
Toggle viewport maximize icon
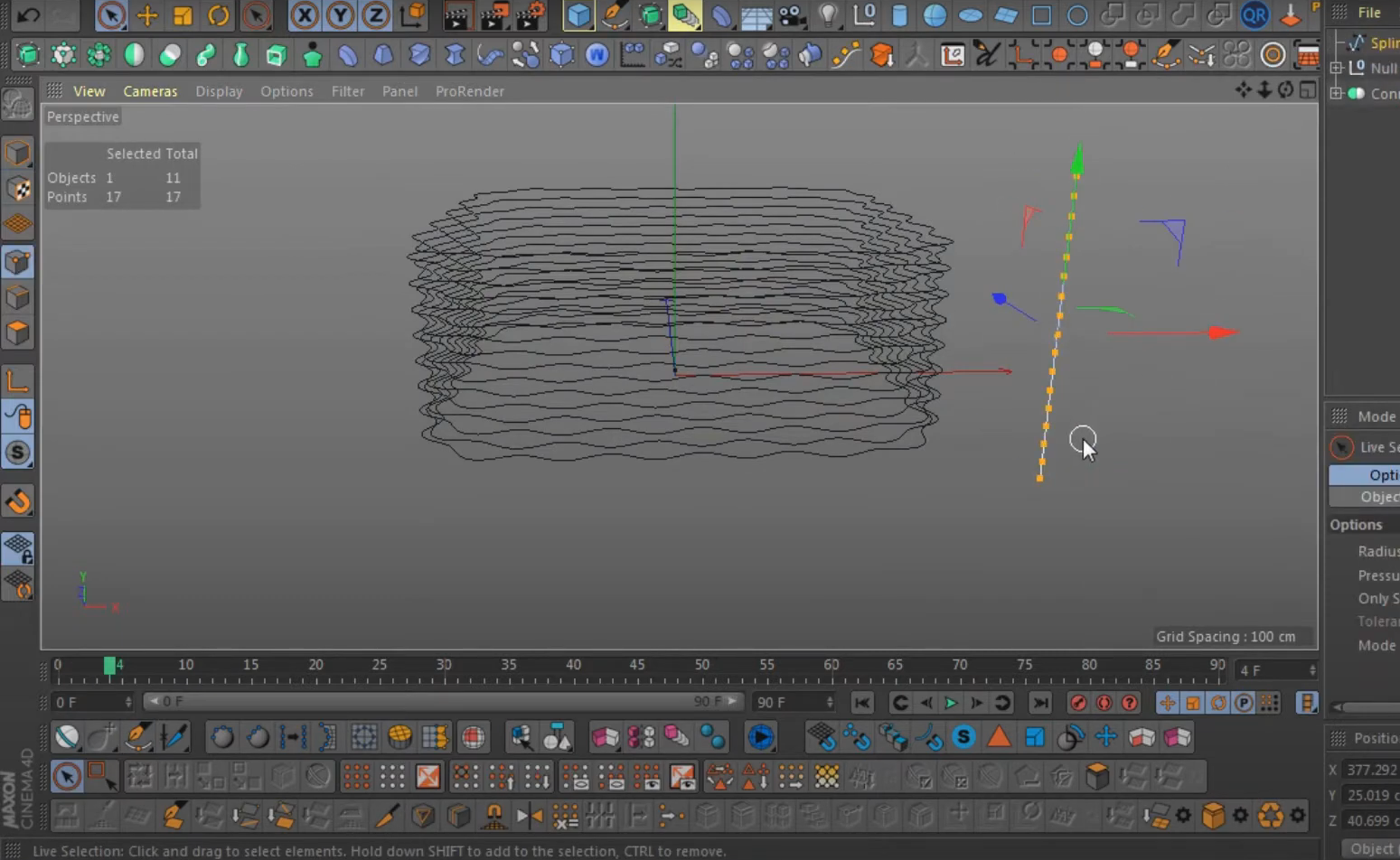(1308, 89)
